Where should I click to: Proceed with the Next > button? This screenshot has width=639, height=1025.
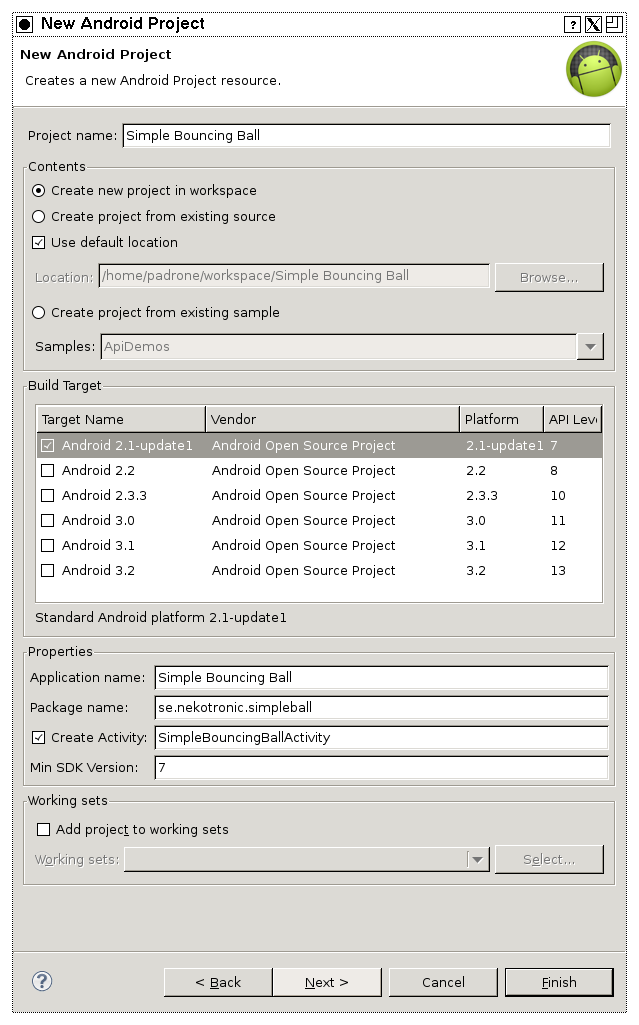(327, 983)
